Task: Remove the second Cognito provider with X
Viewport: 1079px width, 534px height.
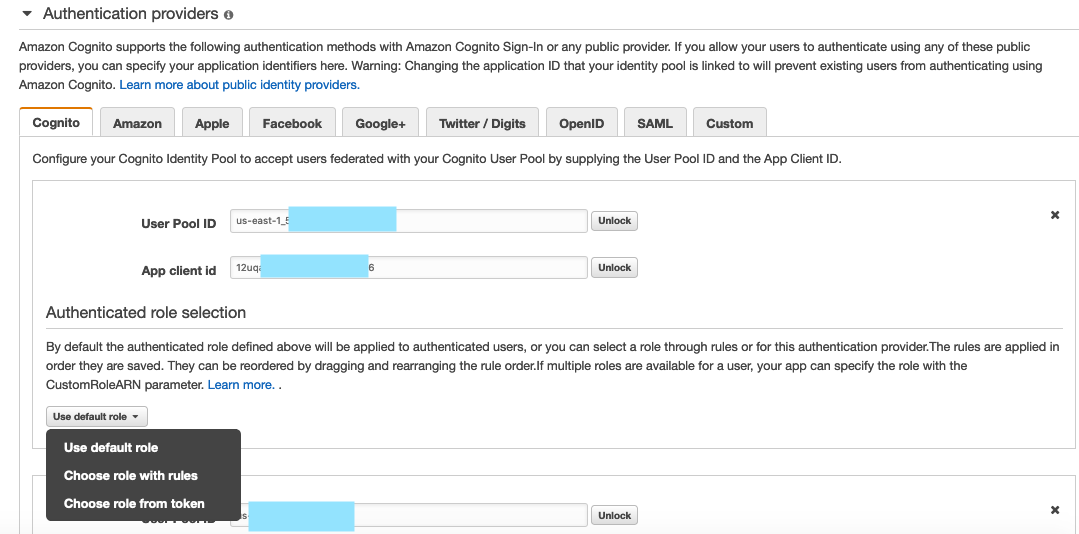Action: (x=1054, y=510)
